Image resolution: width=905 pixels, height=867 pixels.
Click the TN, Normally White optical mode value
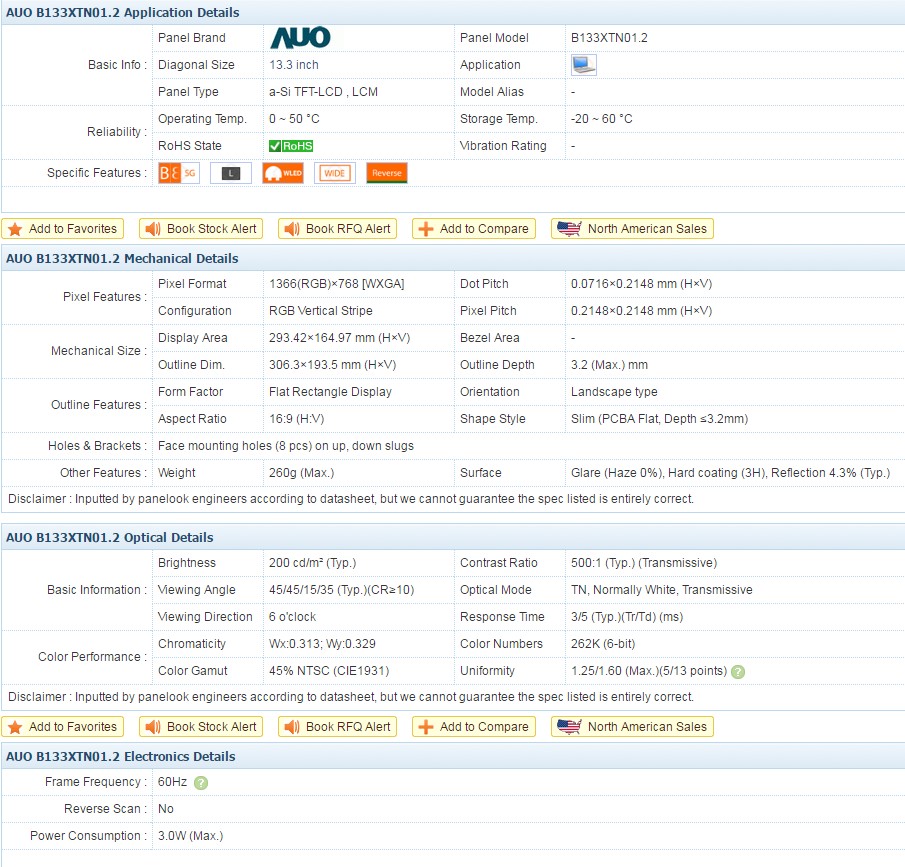pyautogui.click(x=661, y=590)
